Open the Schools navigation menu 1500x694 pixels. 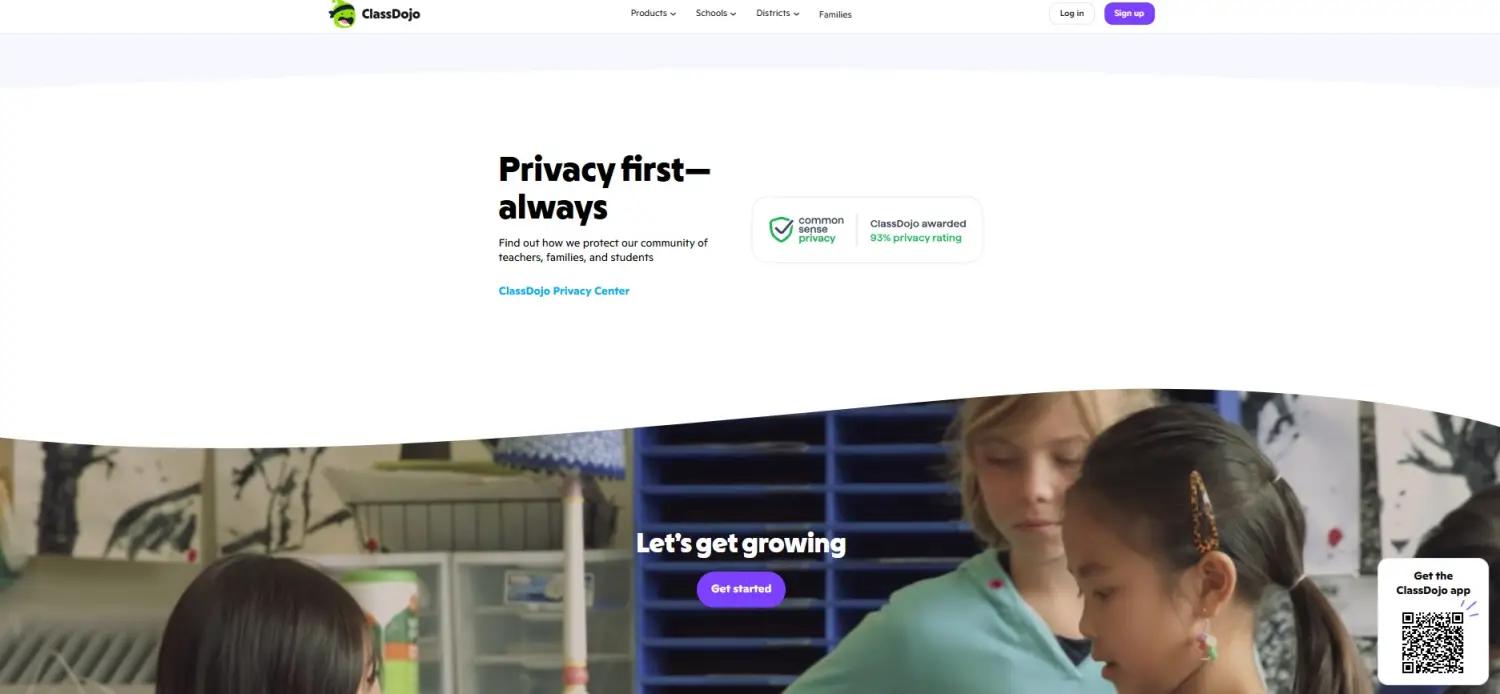click(716, 14)
